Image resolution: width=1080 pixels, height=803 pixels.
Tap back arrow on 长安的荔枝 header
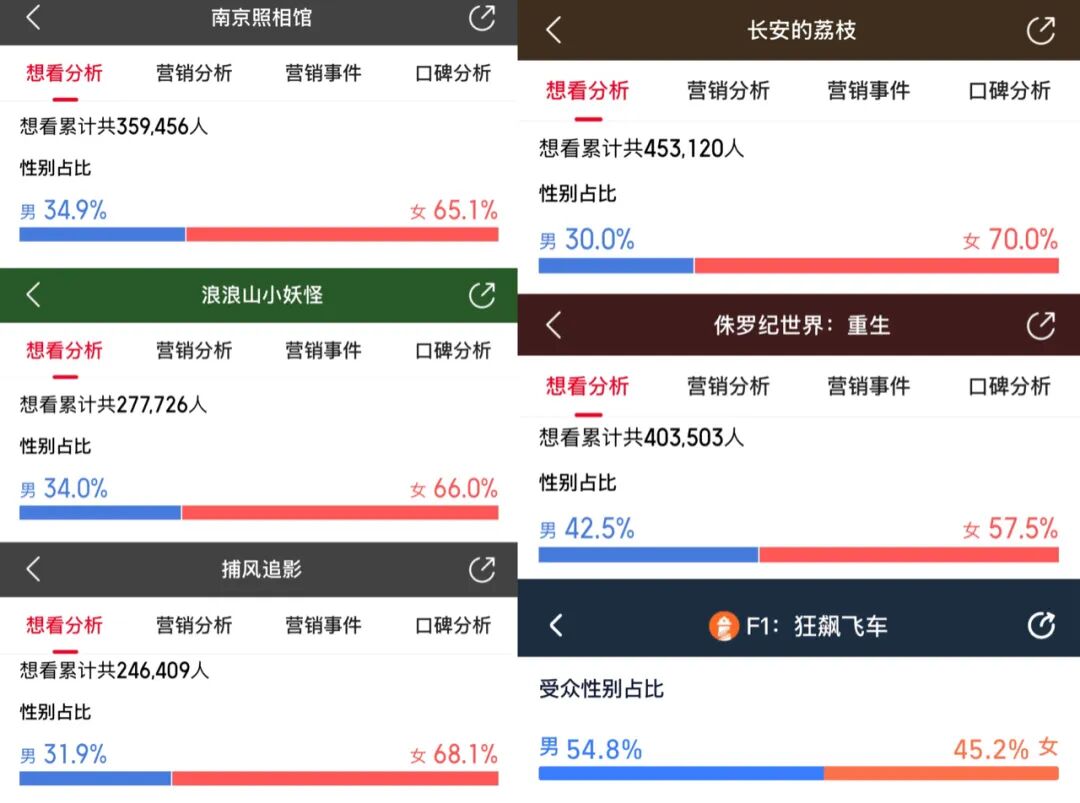[x=554, y=30]
